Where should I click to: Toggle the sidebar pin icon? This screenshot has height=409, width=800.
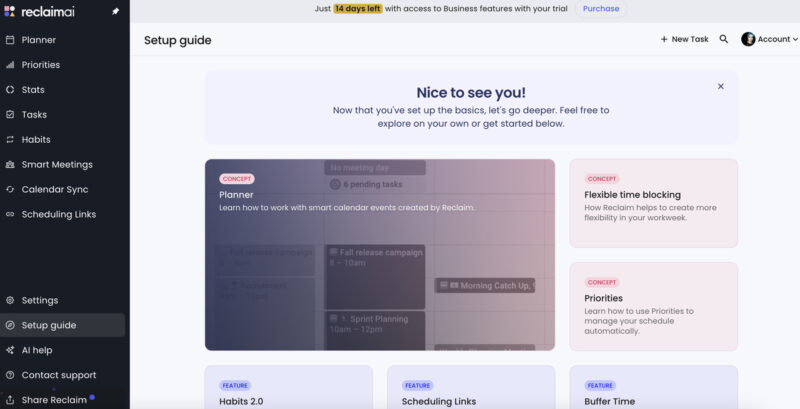pyautogui.click(x=116, y=11)
